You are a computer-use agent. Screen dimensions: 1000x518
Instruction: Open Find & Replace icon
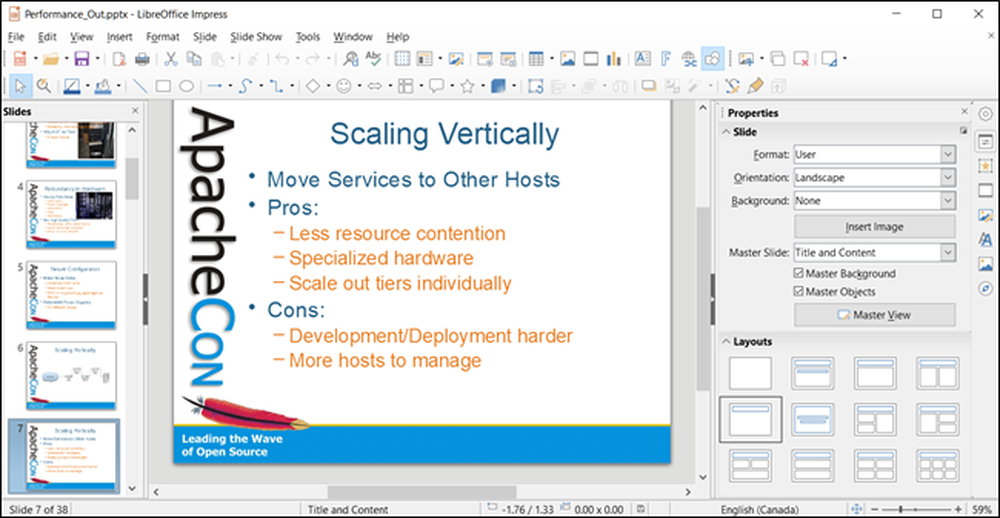point(350,59)
